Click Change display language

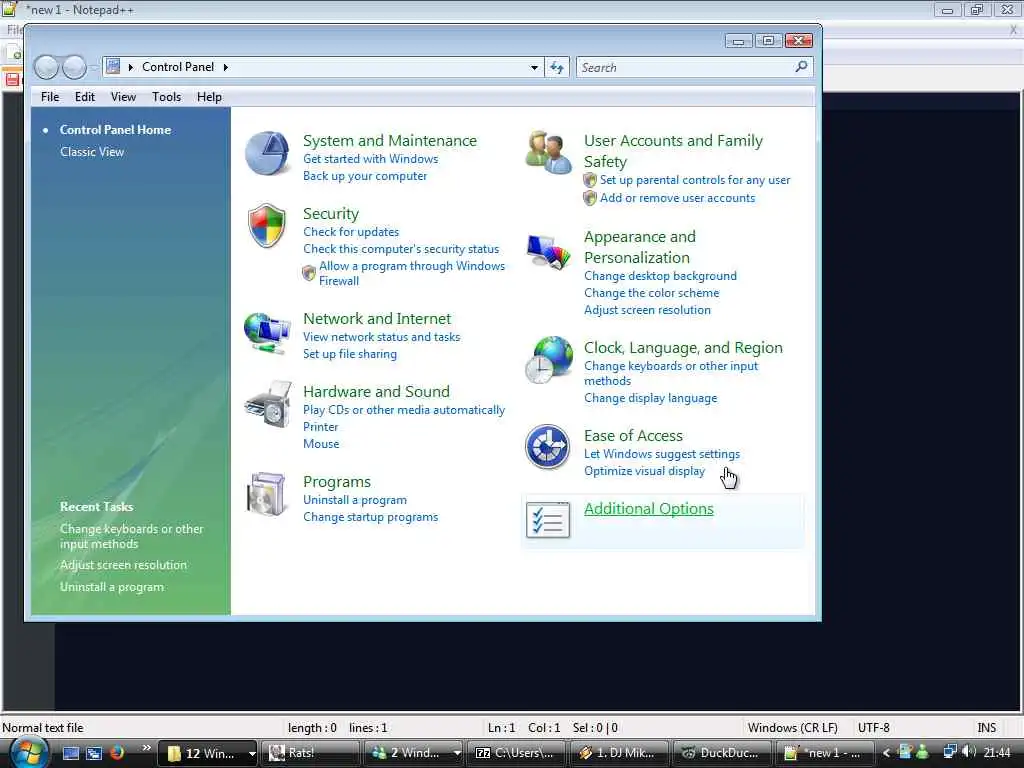650,398
